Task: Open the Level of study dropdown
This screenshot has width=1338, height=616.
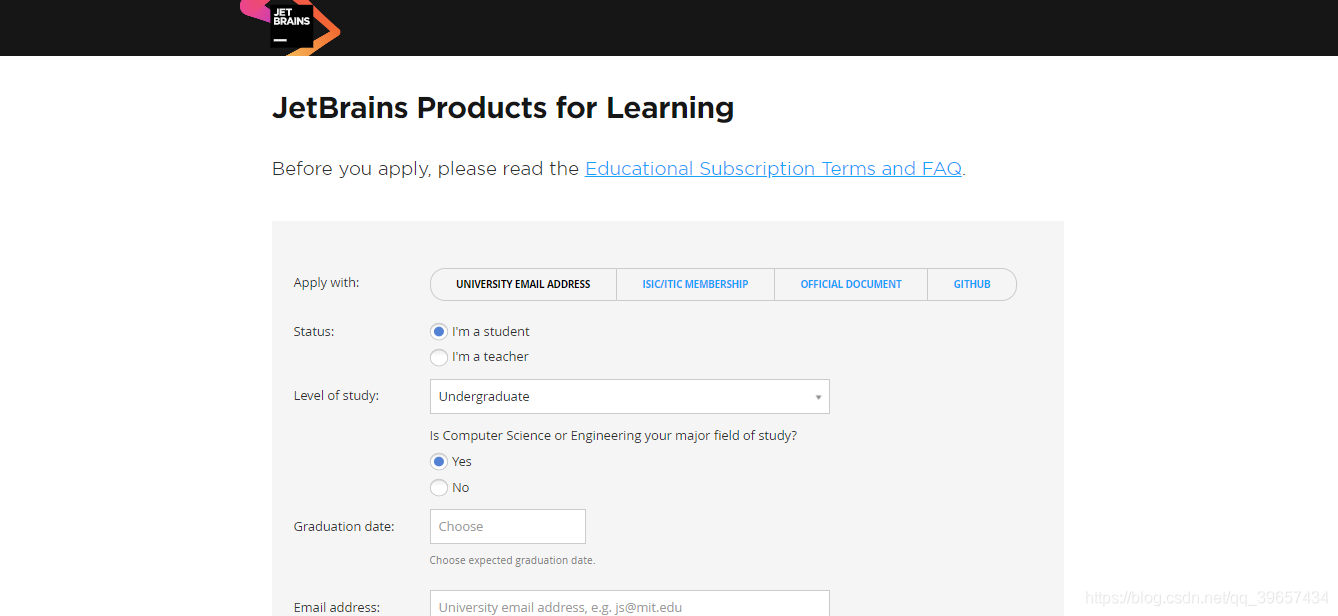Action: pos(629,397)
